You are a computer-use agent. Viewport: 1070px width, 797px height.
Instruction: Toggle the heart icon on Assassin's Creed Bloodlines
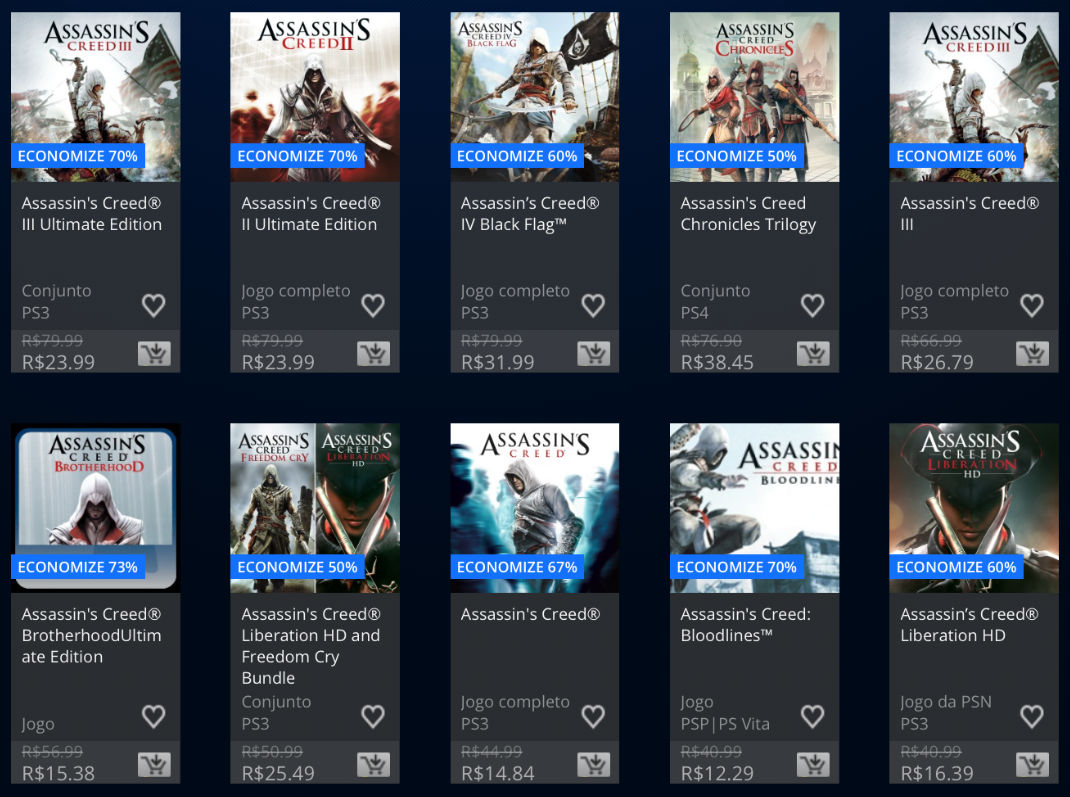[812, 716]
